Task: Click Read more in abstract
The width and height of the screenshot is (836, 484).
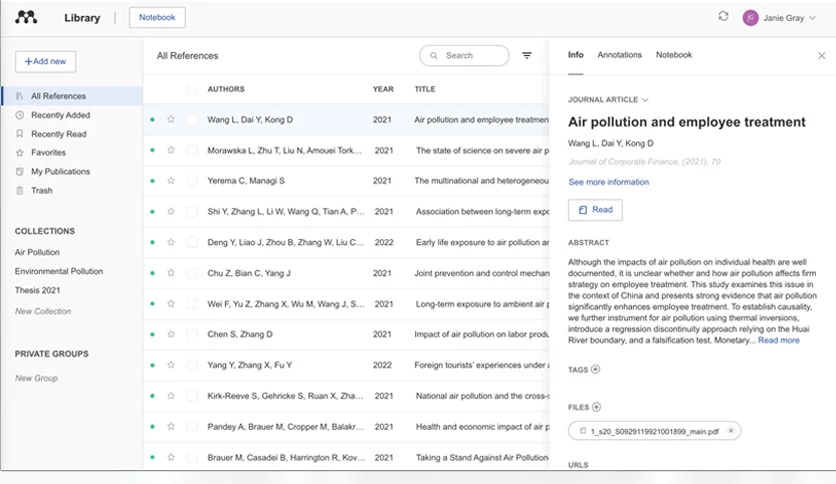Action: tap(778, 340)
